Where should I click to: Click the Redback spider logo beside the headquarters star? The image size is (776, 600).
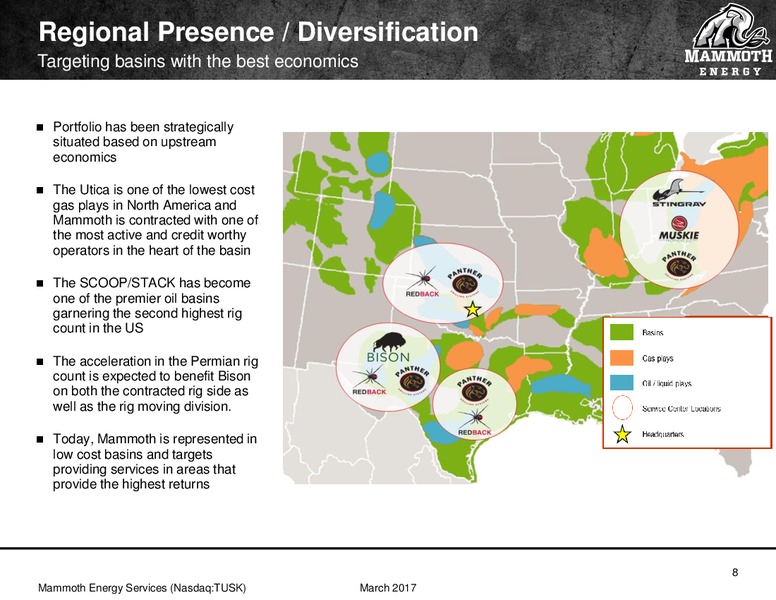pyautogui.click(x=422, y=283)
